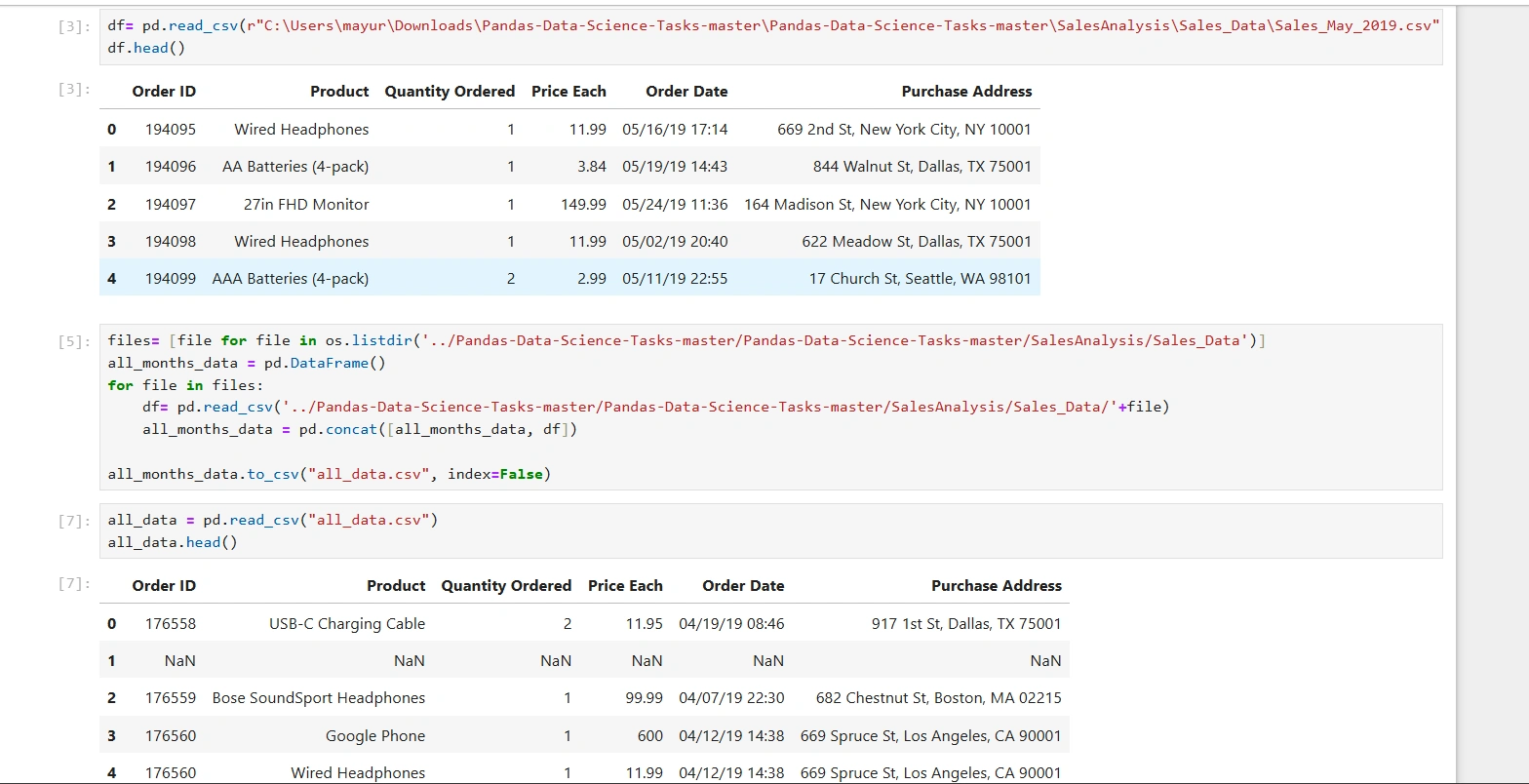Click the 05/02/19 20:40 order date
Image resolution: width=1529 pixels, height=784 pixels.
[675, 242]
